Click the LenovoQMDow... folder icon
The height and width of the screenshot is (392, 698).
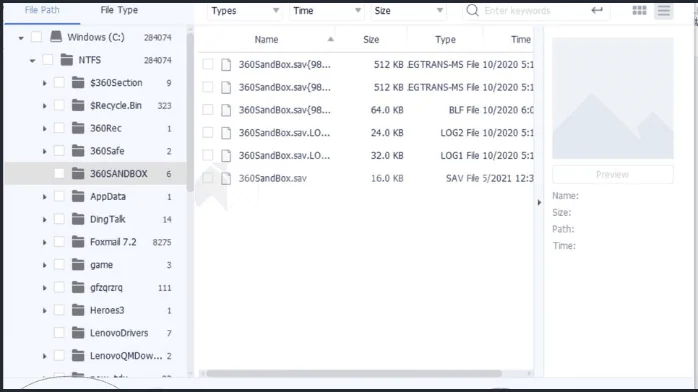click(x=78, y=356)
